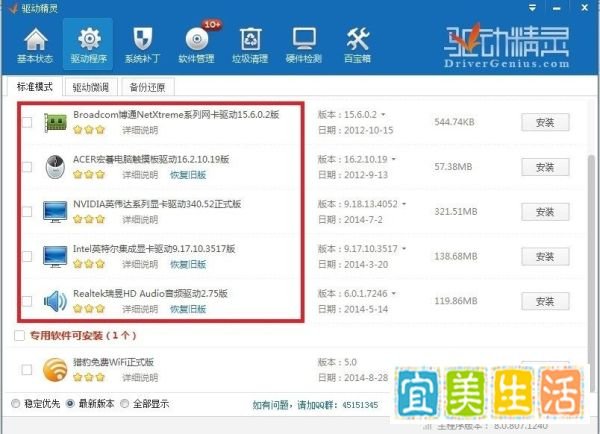
Task: Click 恢复旧版 for the Realtek audio driver
Action: (x=188, y=309)
